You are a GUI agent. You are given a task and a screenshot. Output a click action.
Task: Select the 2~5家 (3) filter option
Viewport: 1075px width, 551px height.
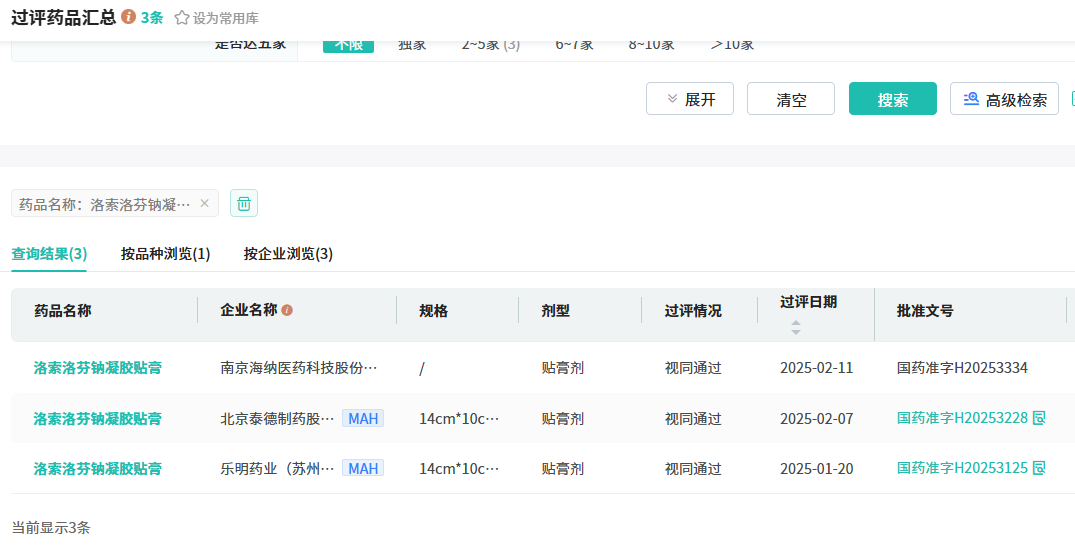pyautogui.click(x=490, y=44)
